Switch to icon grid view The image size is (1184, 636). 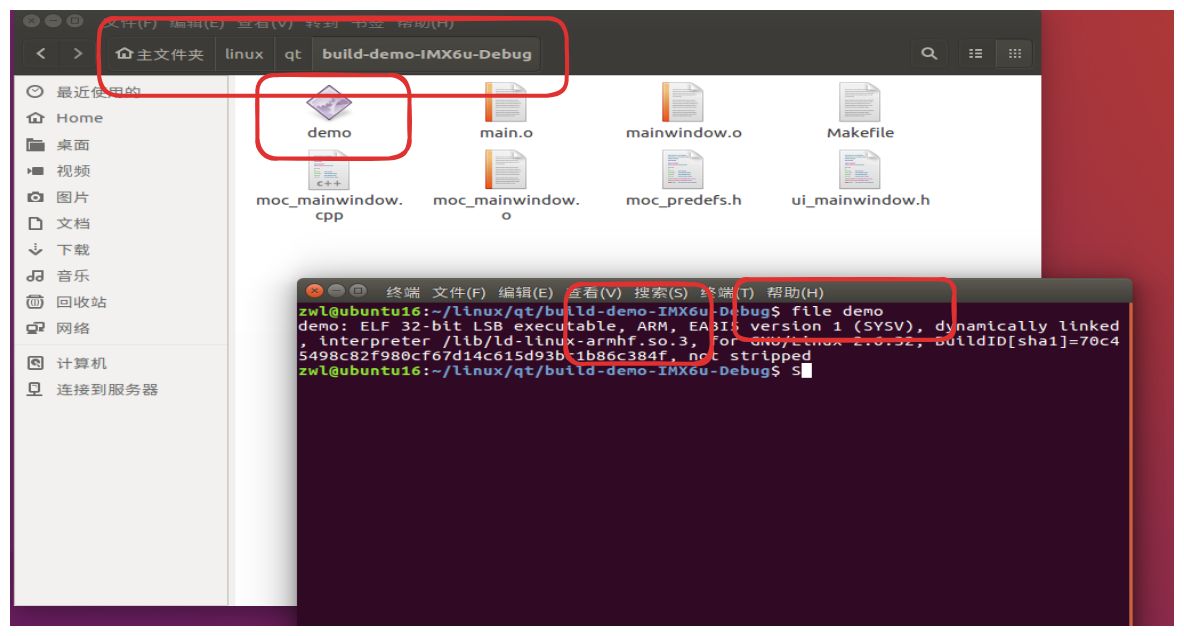point(1014,53)
